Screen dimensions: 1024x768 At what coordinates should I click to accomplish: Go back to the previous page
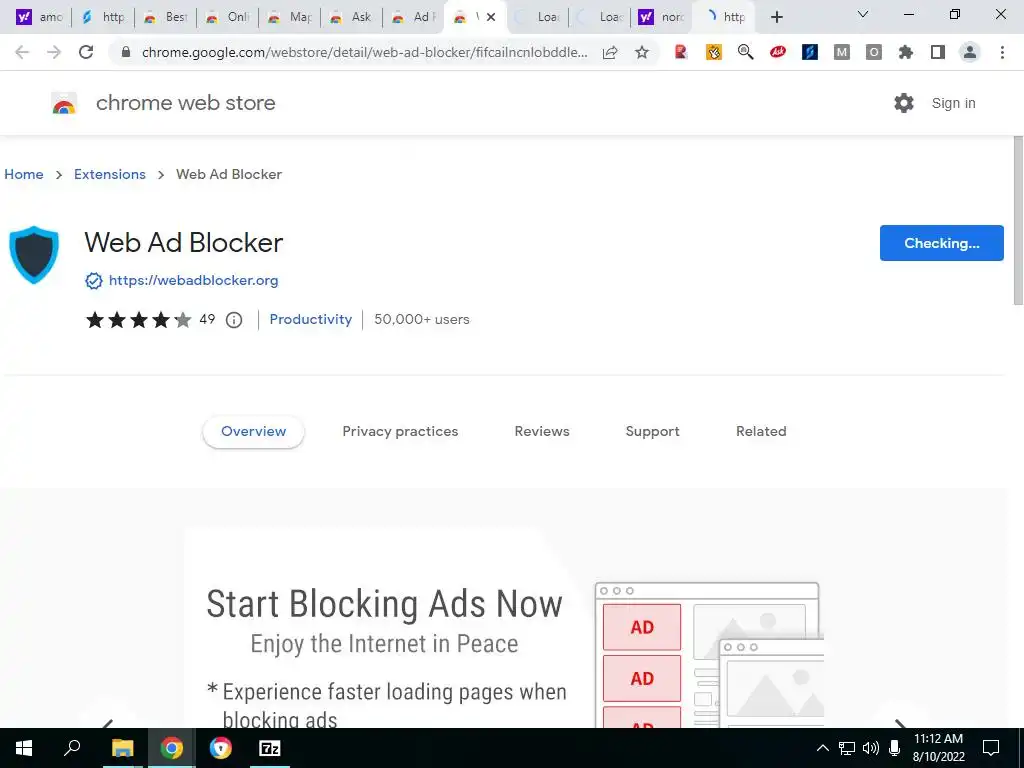coord(22,52)
